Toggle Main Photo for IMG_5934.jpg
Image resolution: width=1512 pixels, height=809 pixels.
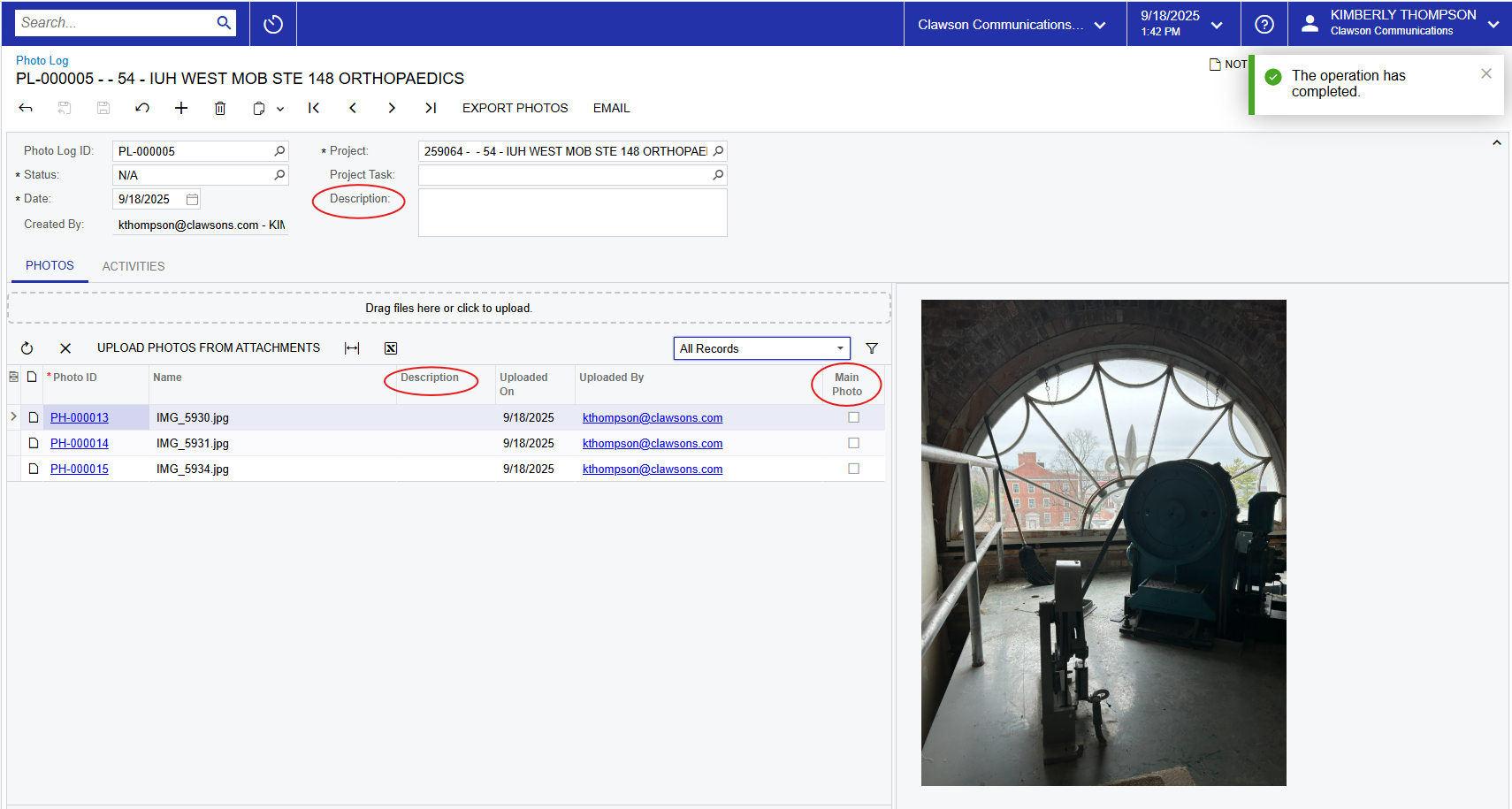(853, 469)
